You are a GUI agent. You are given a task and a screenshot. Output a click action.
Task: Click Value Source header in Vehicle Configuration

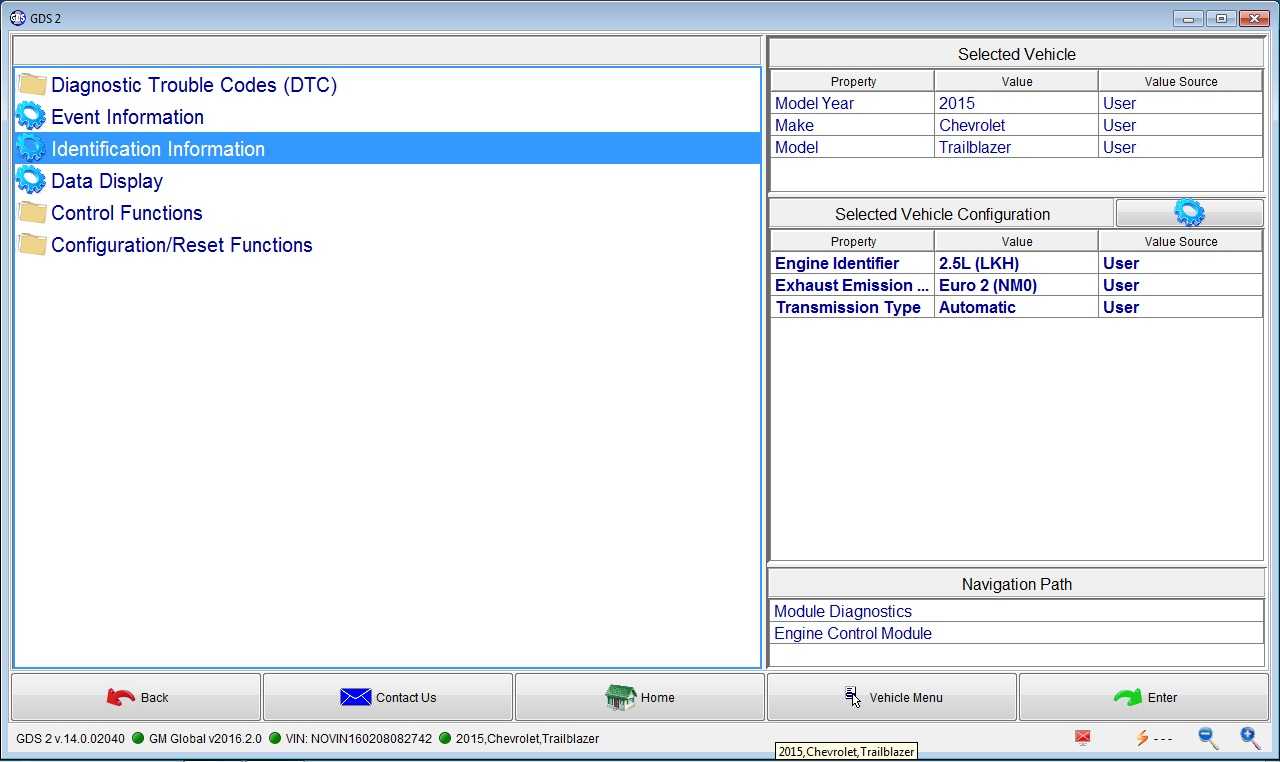pos(1181,241)
